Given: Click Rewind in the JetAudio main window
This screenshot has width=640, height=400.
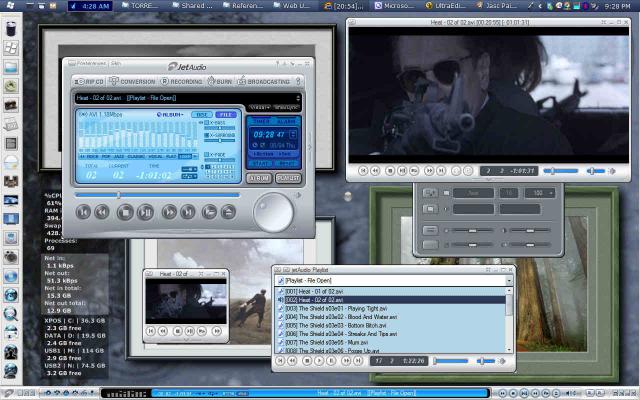Looking at the screenshot, I should click(x=102, y=212).
